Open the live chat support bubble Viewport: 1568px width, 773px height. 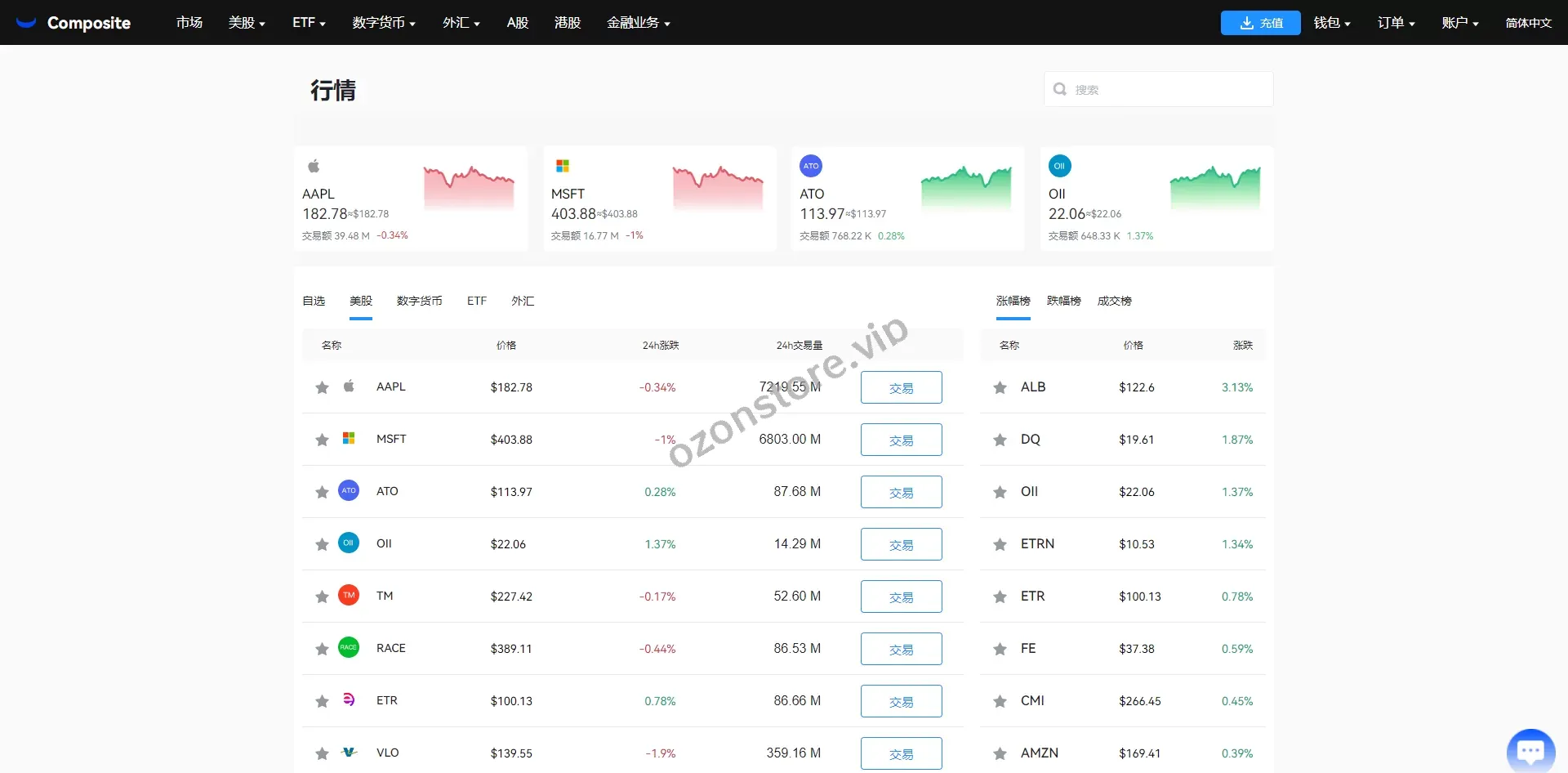pos(1530,750)
